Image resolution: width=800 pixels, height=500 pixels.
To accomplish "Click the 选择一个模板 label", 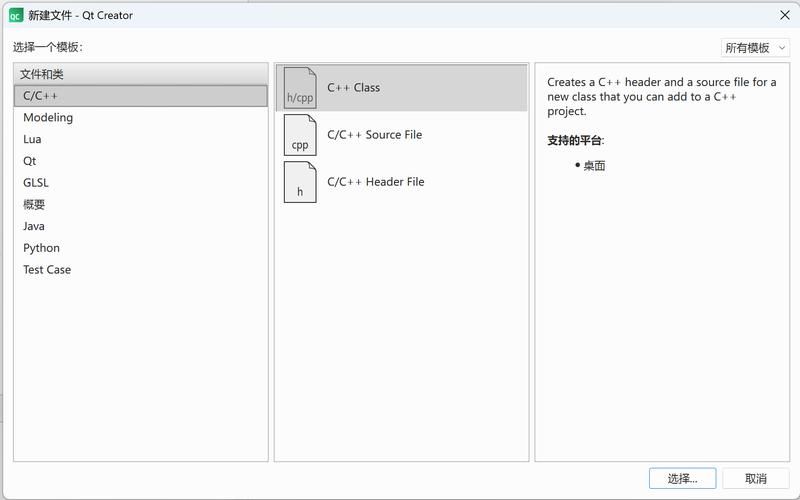I will pos(47,47).
